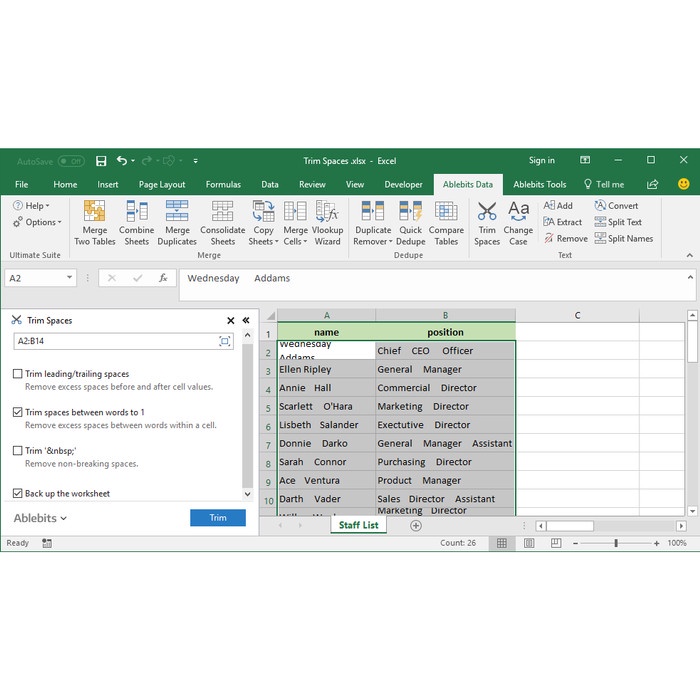700x700 pixels.
Task: Open the Undo history dropdown arrow
Action: (133, 161)
